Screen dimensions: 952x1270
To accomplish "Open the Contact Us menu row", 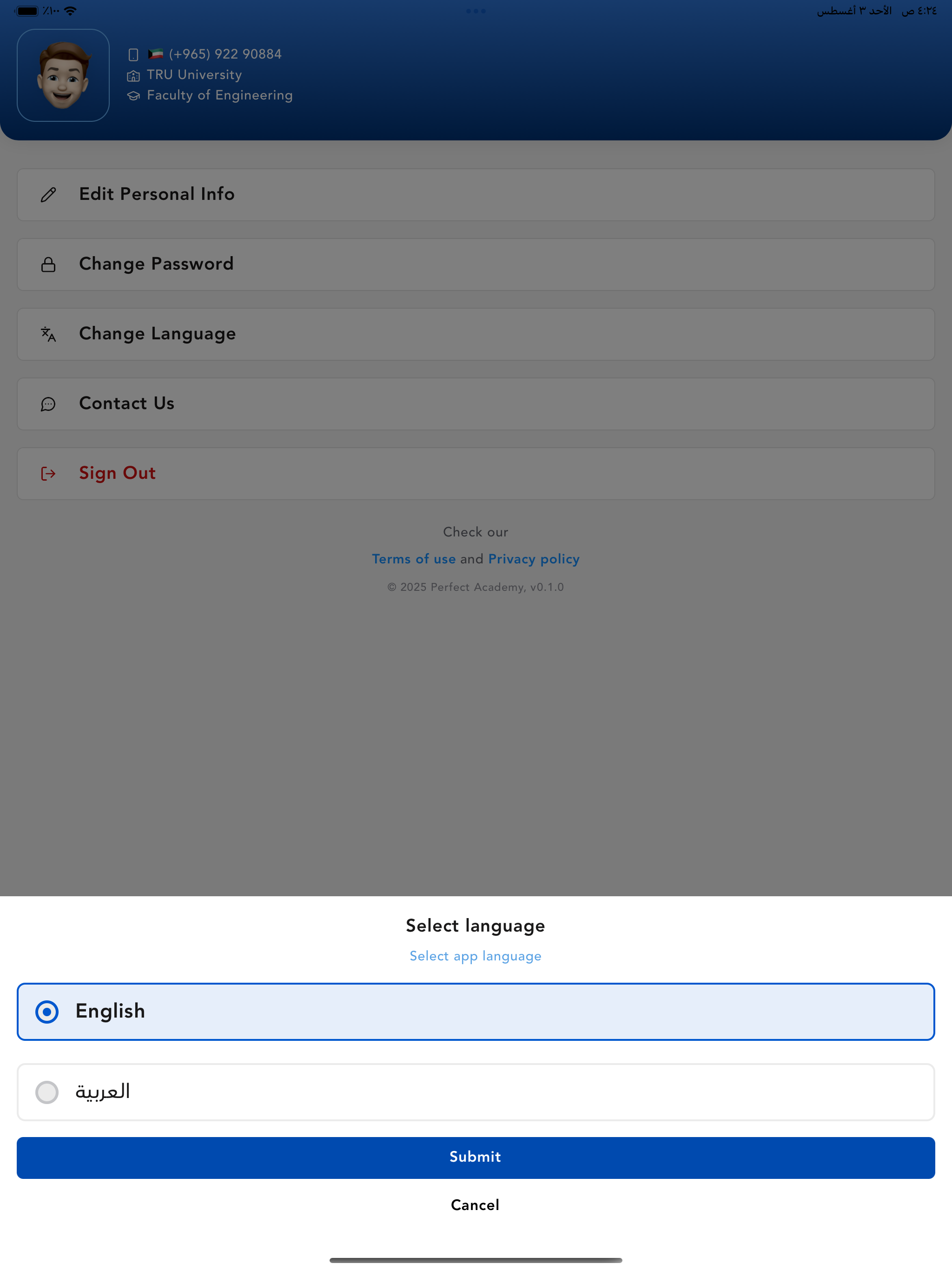I will point(476,404).
